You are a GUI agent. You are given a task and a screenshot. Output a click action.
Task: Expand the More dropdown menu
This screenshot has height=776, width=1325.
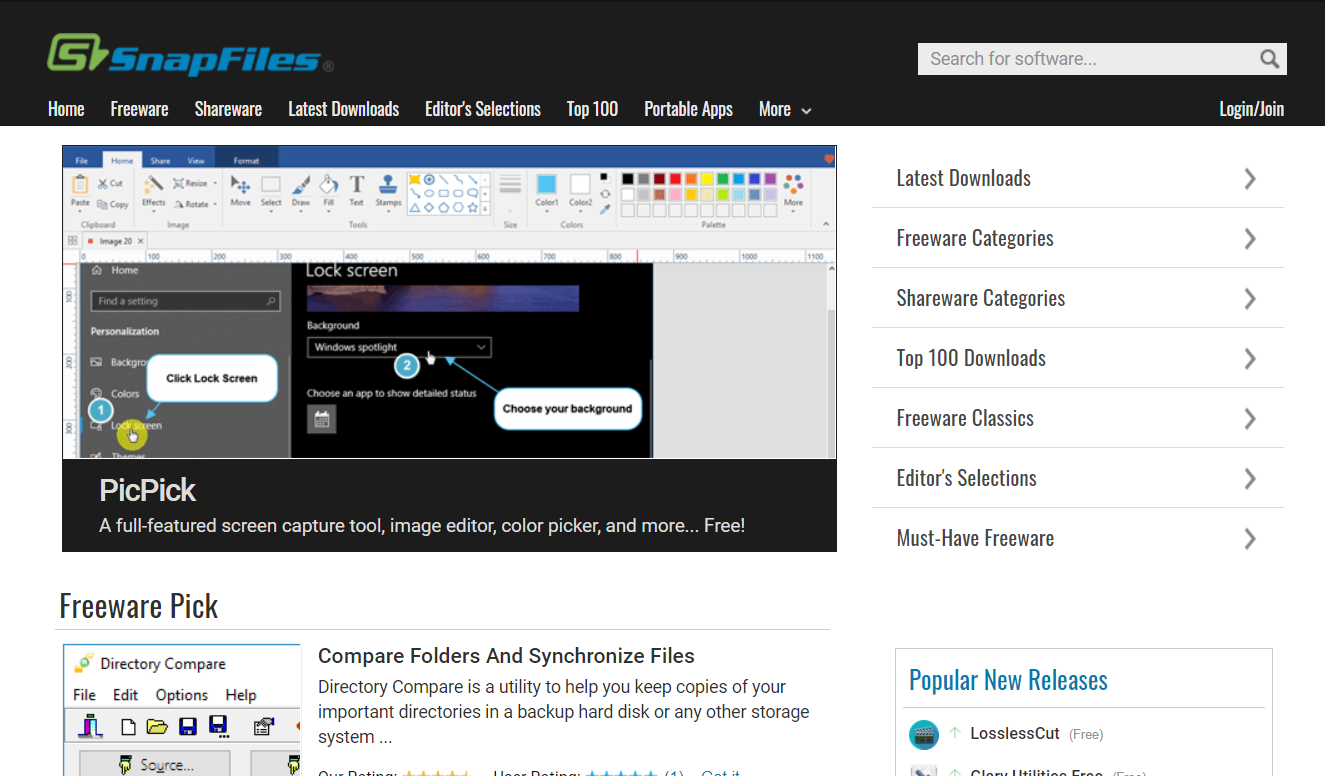(785, 109)
